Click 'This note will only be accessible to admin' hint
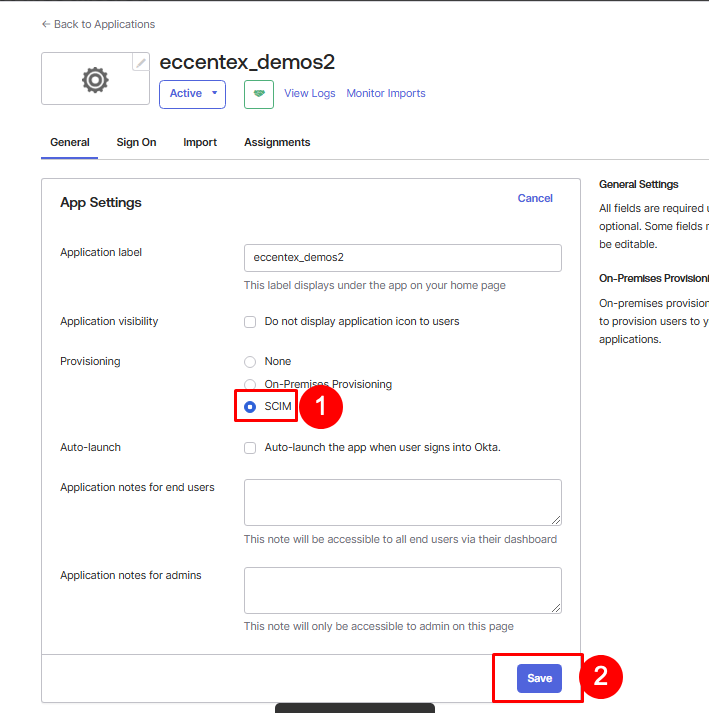Screen dimensions: 709x713 coord(378,627)
